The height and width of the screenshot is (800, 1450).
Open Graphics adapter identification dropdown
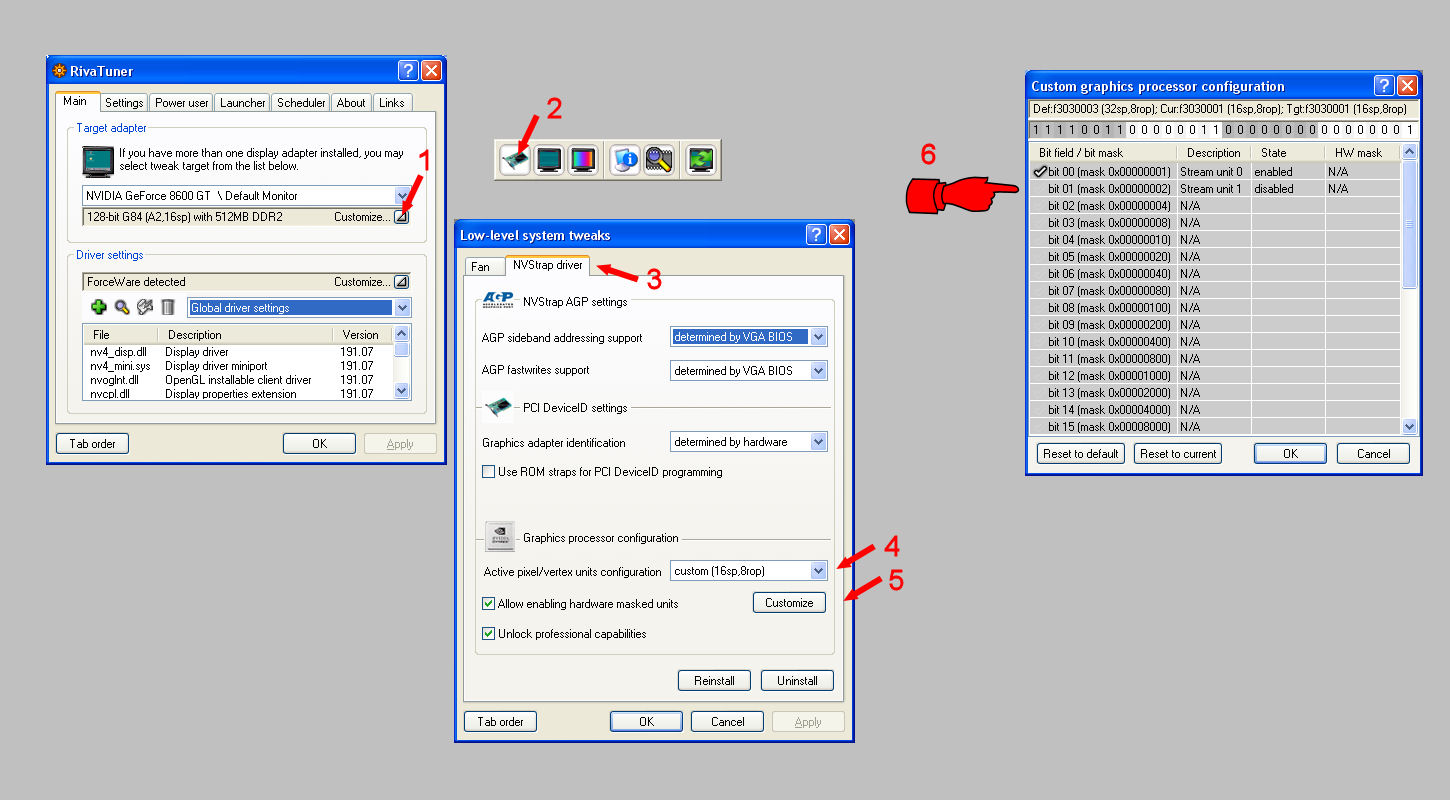(x=819, y=442)
